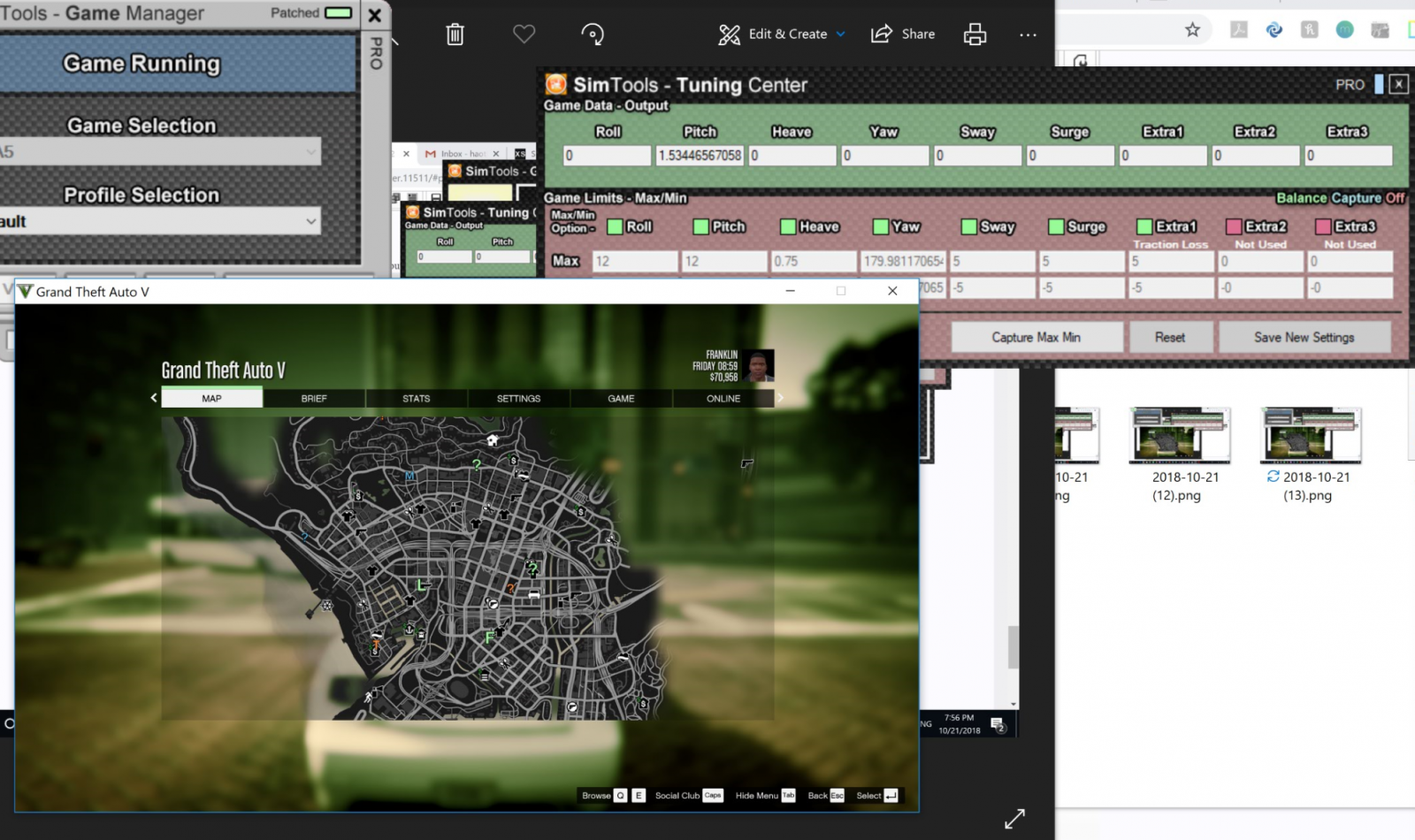
Task: Click the Back Esc prompt
Action: [826, 796]
